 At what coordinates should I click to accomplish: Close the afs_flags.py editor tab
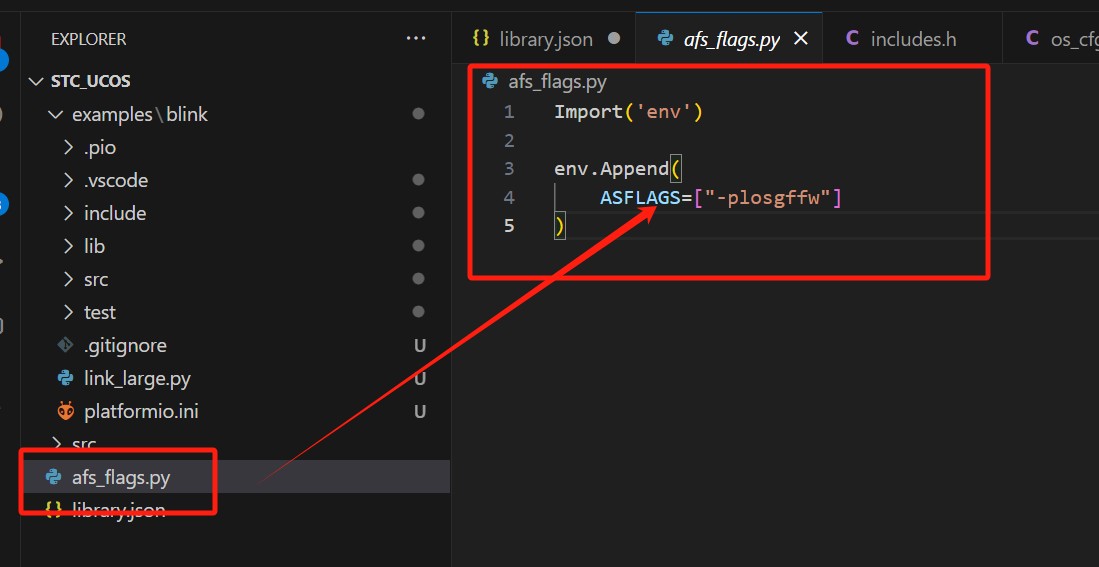(800, 39)
